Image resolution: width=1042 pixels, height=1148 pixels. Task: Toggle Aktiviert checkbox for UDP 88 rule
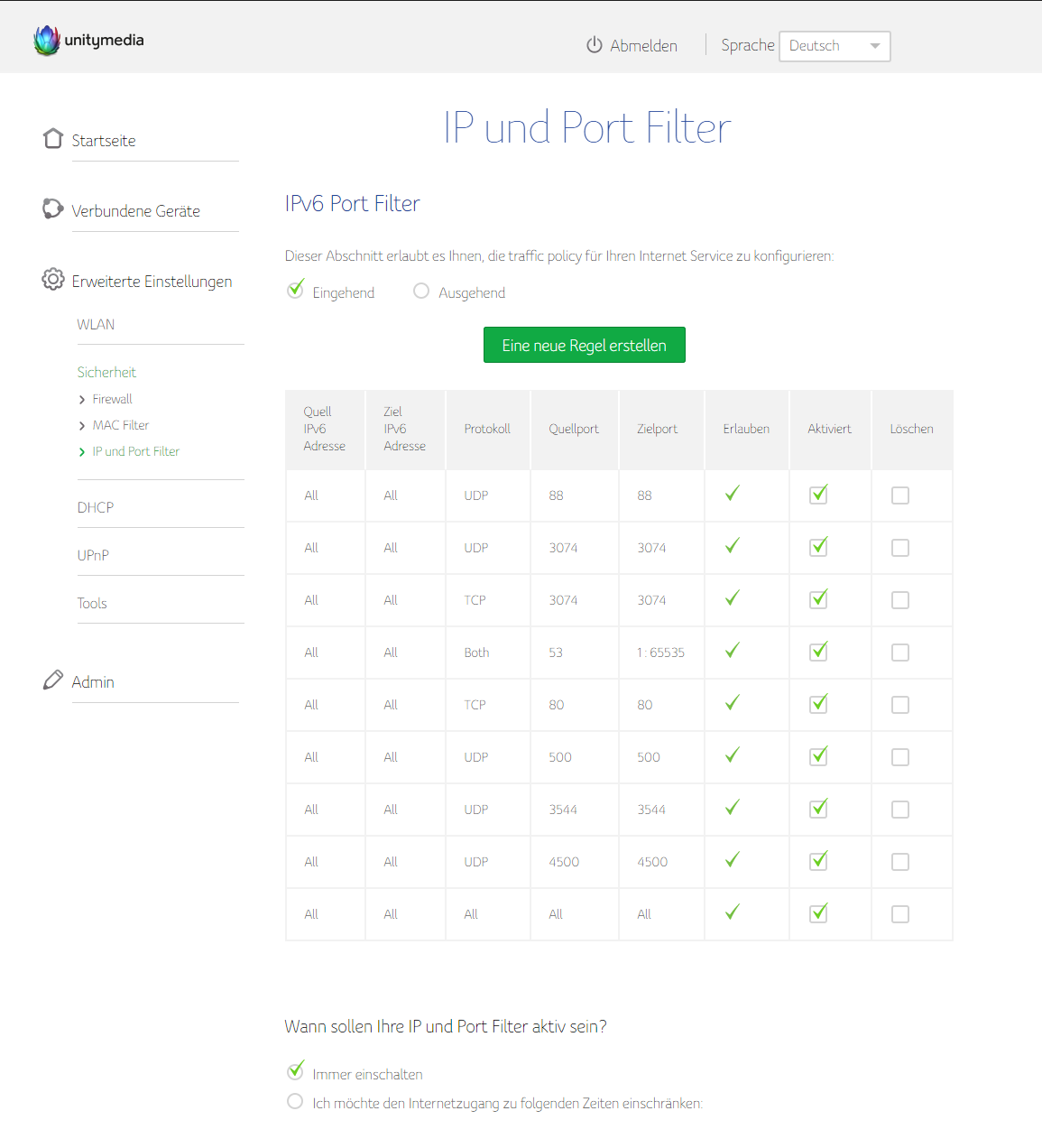coord(818,494)
